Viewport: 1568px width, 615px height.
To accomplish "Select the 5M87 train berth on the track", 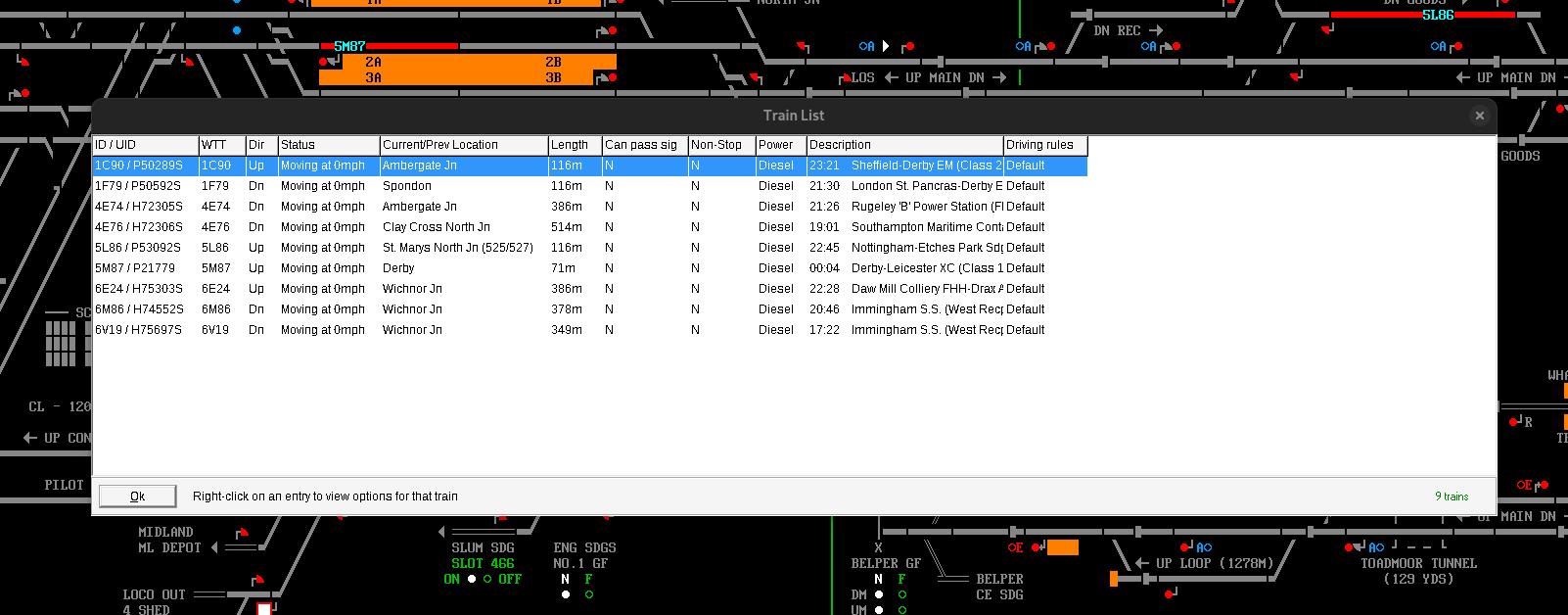I will point(349,46).
